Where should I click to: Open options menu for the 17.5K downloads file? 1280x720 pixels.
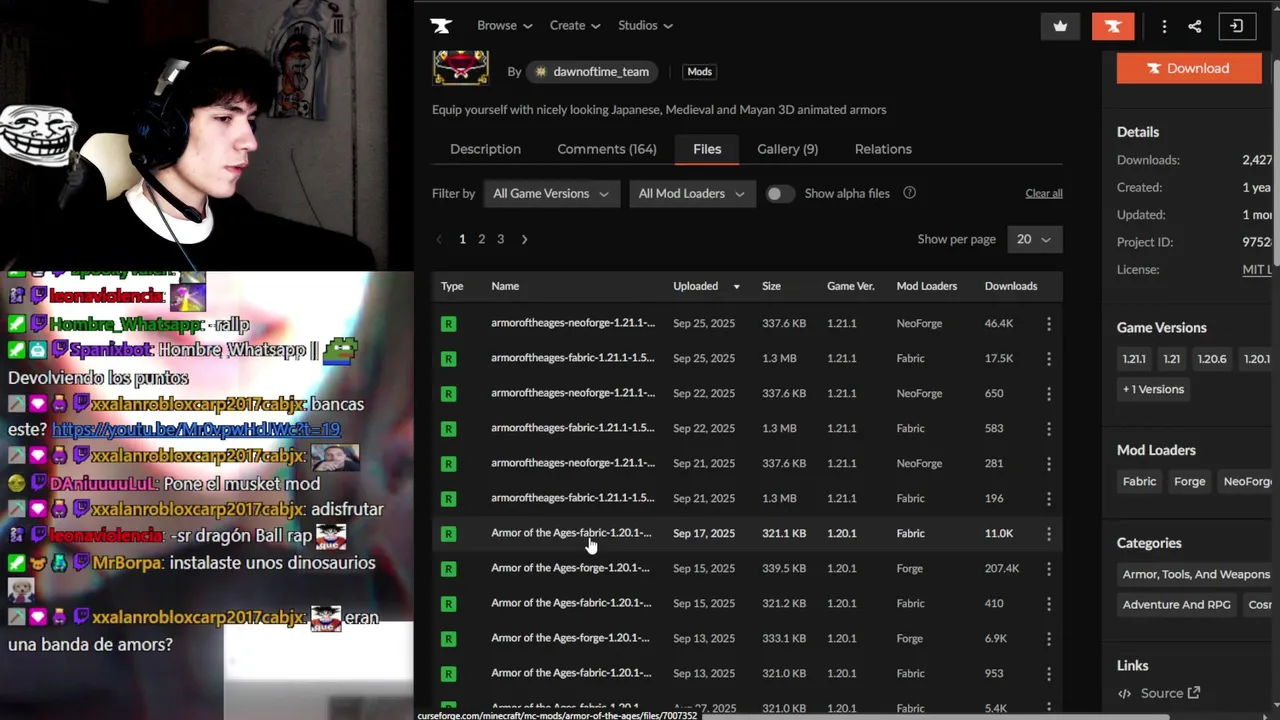pos(1048,359)
